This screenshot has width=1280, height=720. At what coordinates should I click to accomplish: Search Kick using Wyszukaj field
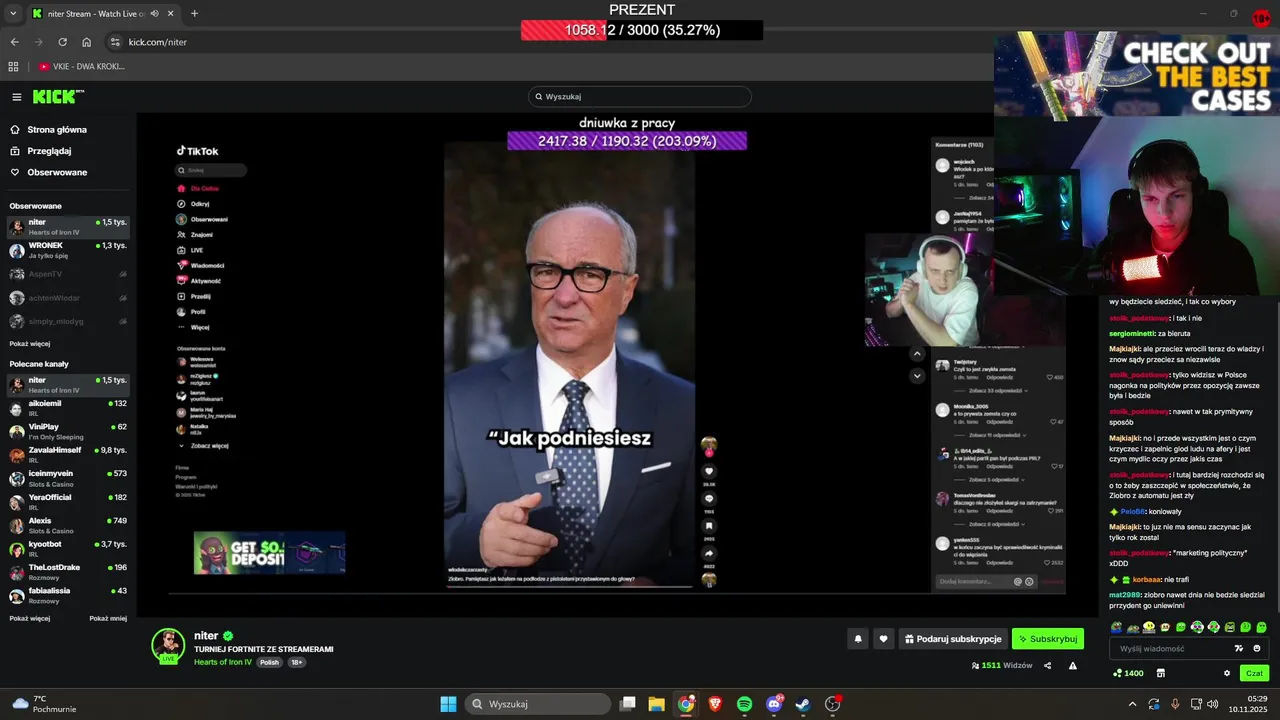pyautogui.click(x=640, y=97)
